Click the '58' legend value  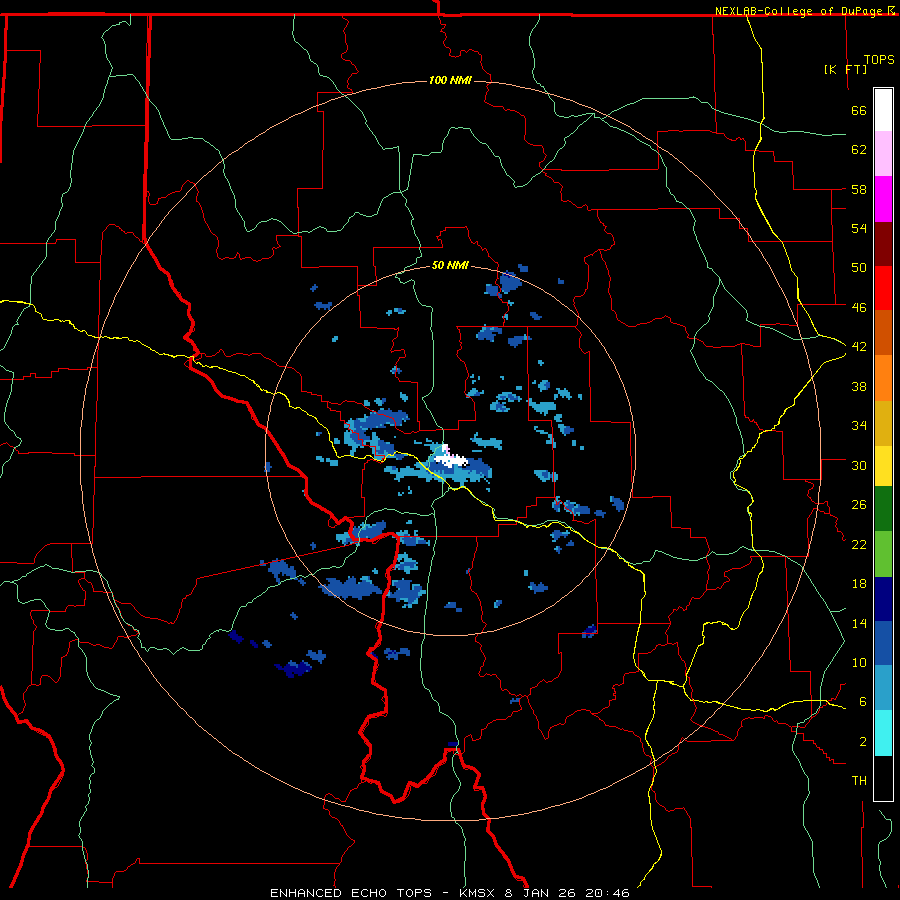[859, 189]
